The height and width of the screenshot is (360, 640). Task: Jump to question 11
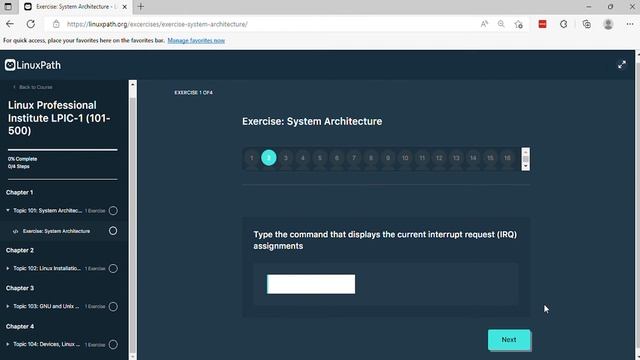tap(422, 158)
